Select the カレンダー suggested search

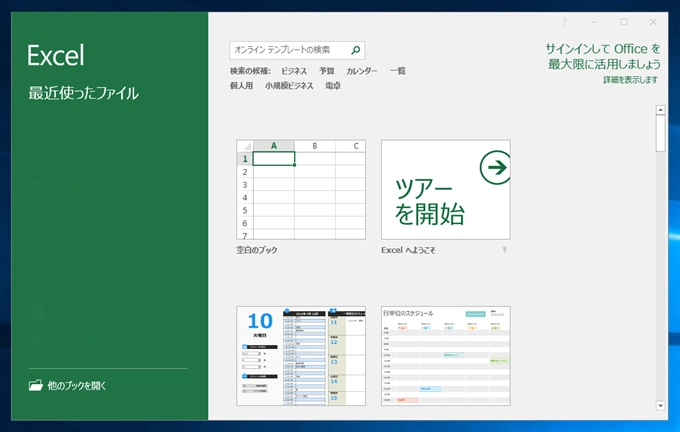(362, 71)
